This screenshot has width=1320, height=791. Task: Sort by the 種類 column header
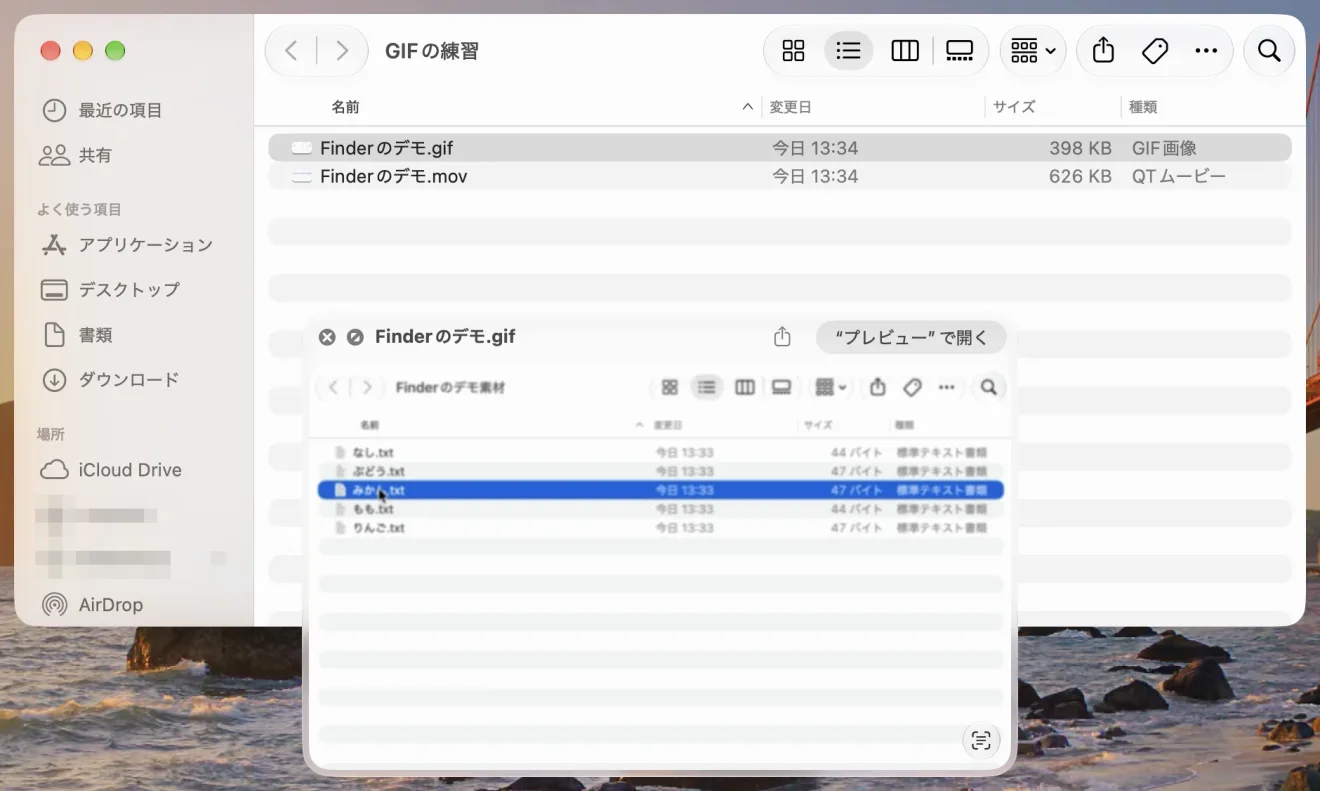(x=1143, y=107)
